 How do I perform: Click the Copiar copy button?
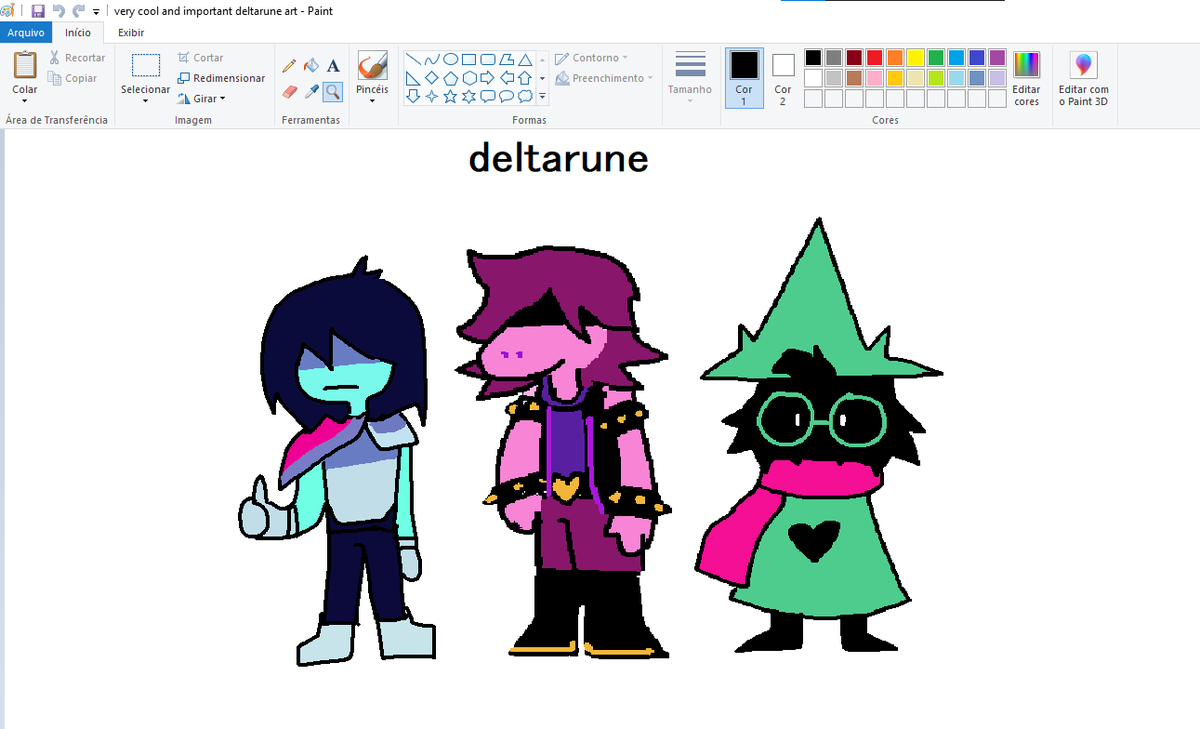click(73, 78)
